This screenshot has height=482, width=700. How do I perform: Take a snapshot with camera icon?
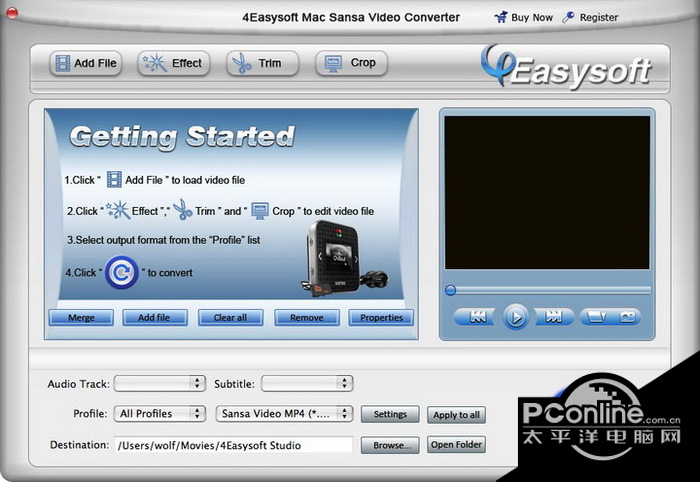point(627,317)
